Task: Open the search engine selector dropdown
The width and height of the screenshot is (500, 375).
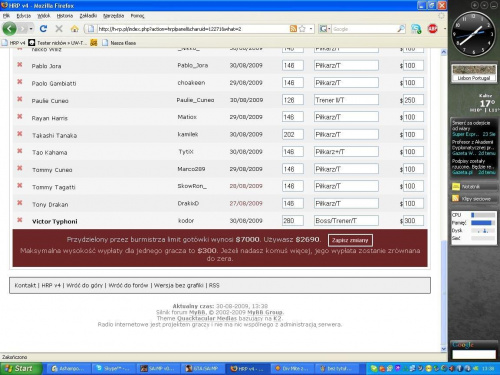Action: pos(325,29)
